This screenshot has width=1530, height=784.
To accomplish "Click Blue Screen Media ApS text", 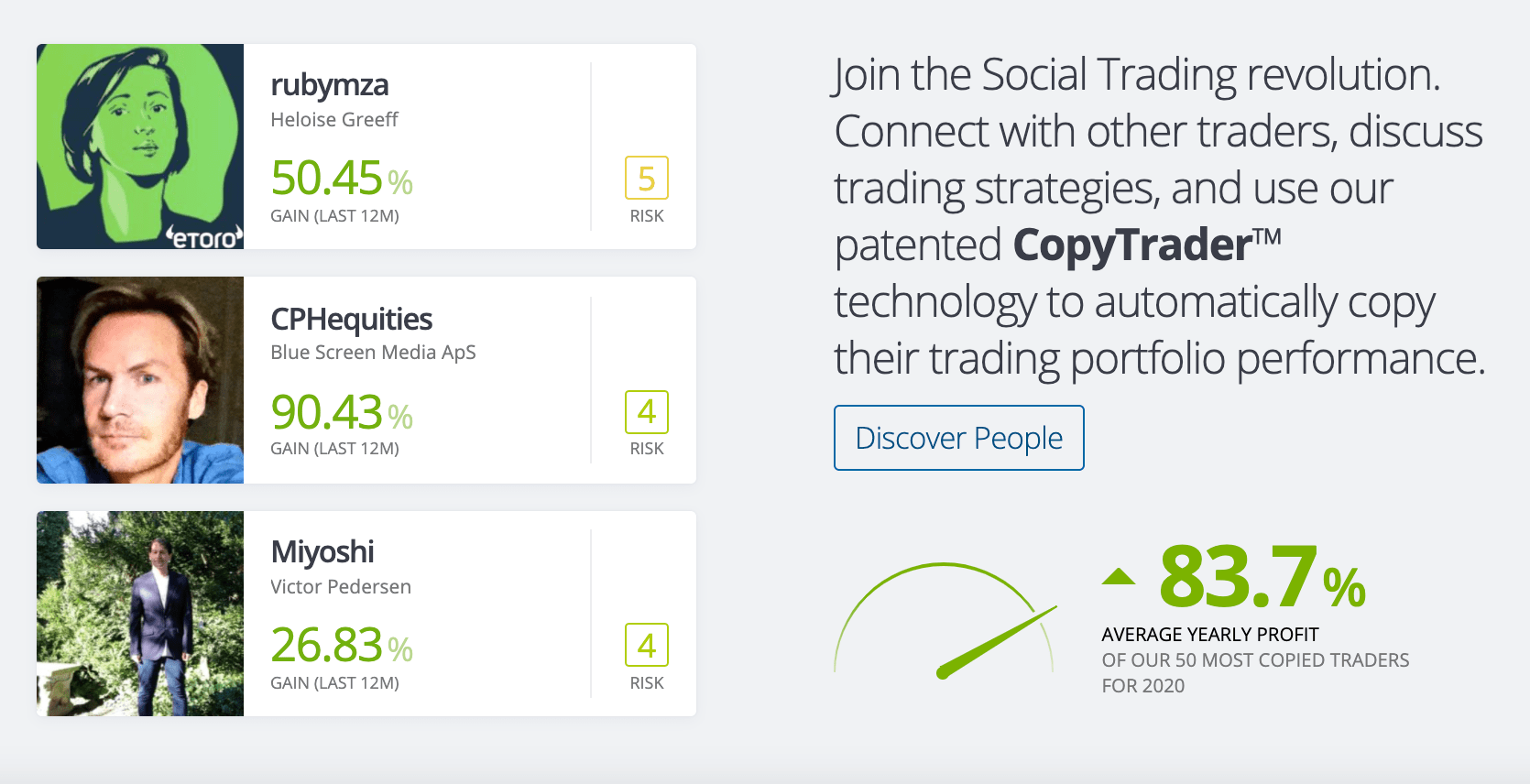I will (x=373, y=352).
